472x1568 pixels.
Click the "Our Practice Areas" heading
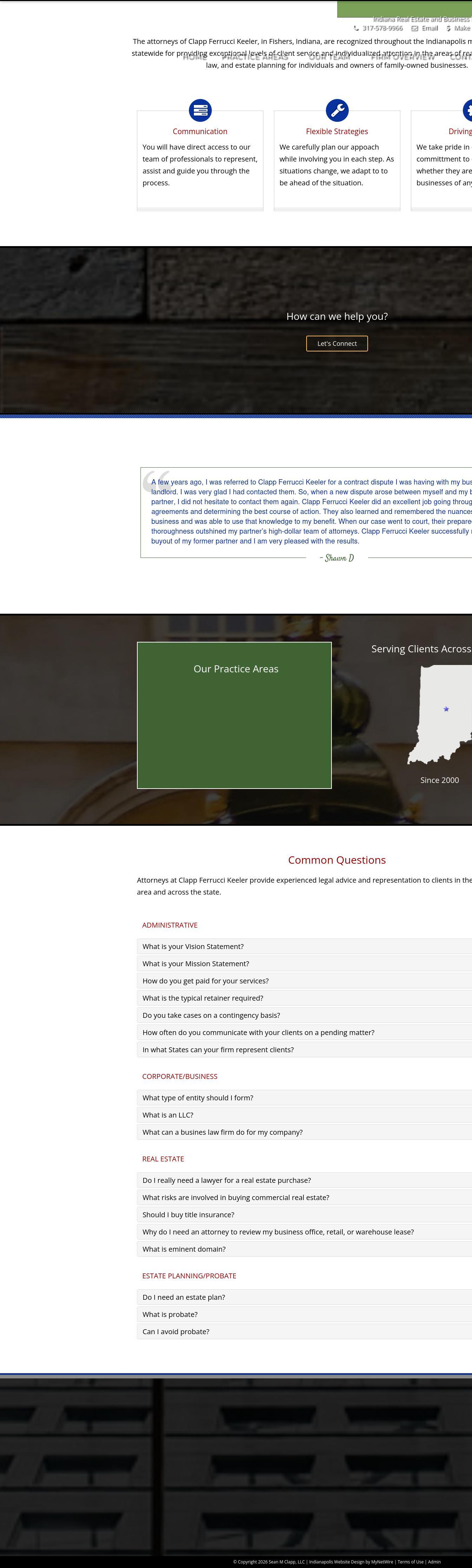[236, 669]
